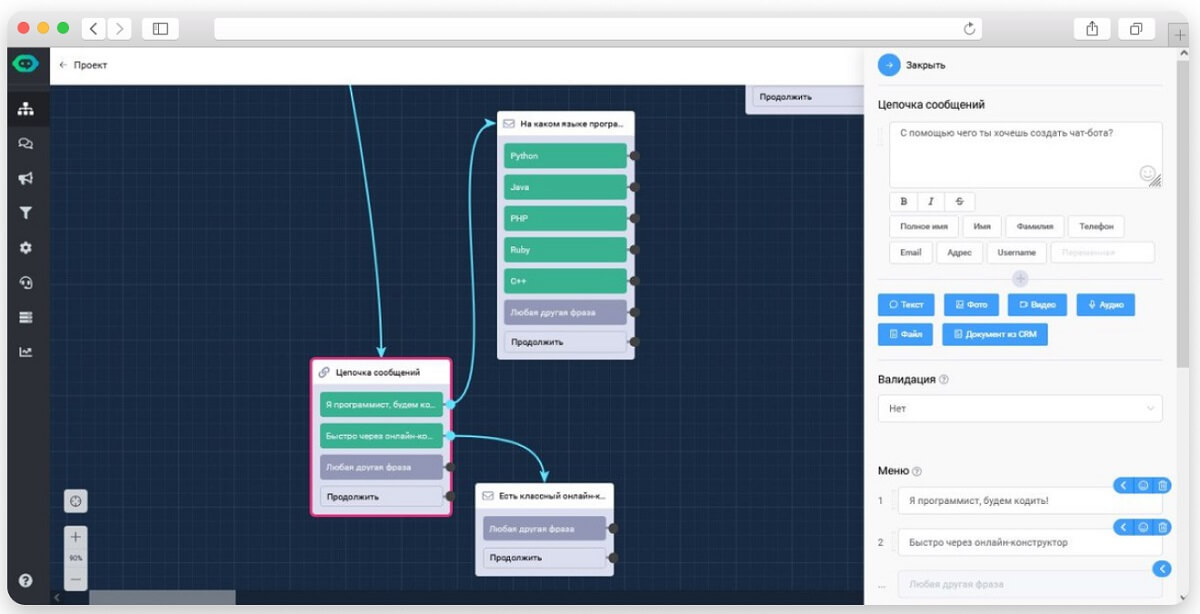Toggle italic text formatting
The image size is (1200, 614).
pos(931,202)
